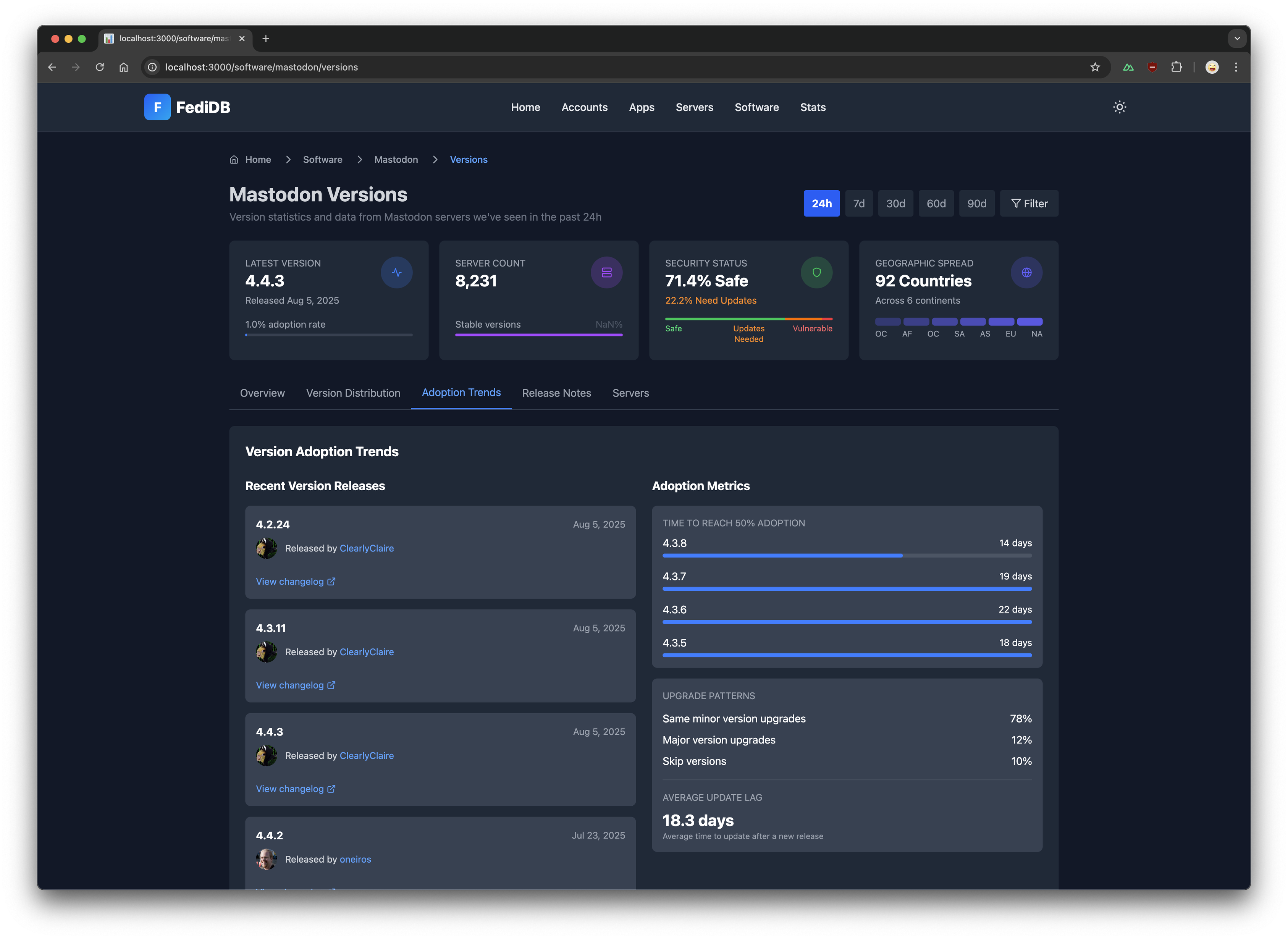Select the 90d time range
This screenshot has width=1288, height=939.
[x=976, y=204]
